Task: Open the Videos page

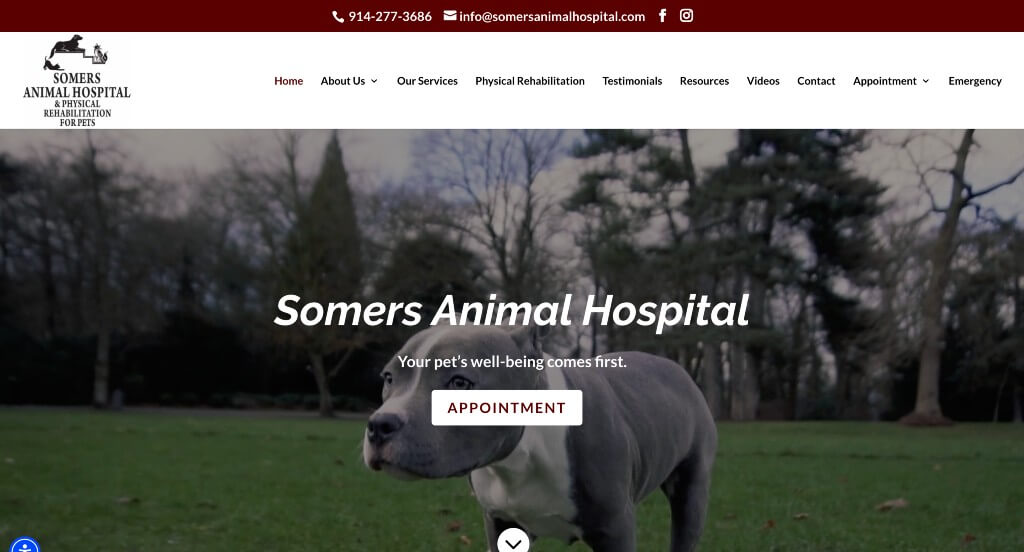Action: tap(763, 81)
